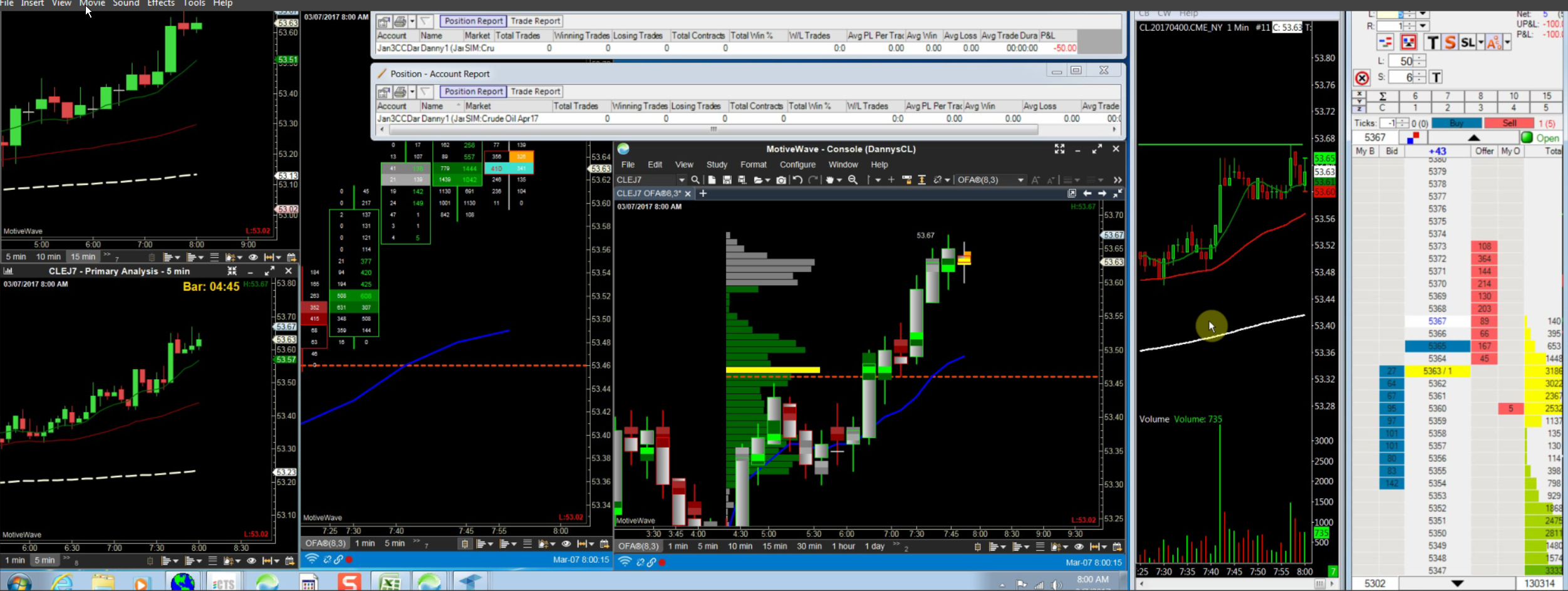Screen dimensions: 1568x591
Task: Save the chart using the floppy disk icon
Action: click(x=727, y=180)
